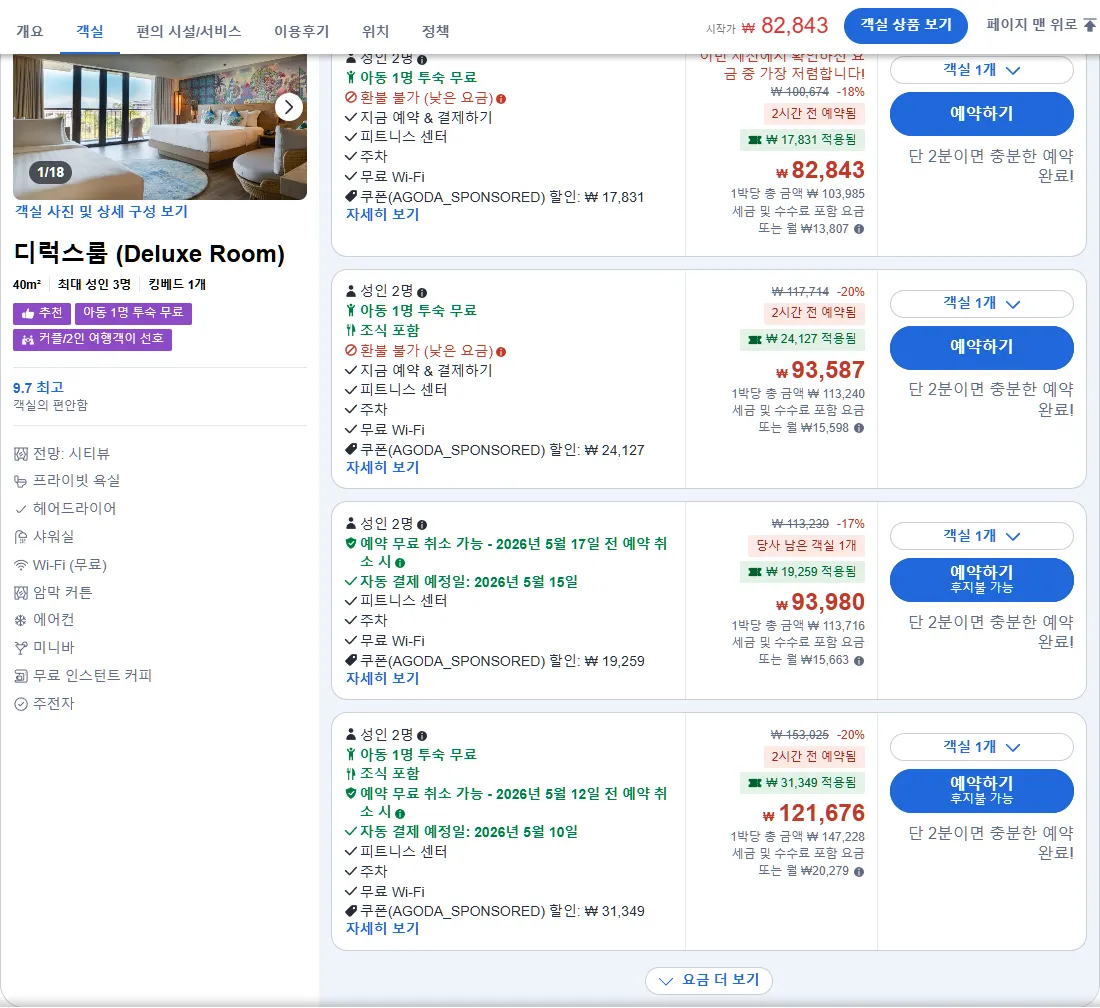Viewport: 1100px width, 1008px height.
Task: Open 자세히 보기 for ₩24,127 coupon
Action: click(382, 467)
